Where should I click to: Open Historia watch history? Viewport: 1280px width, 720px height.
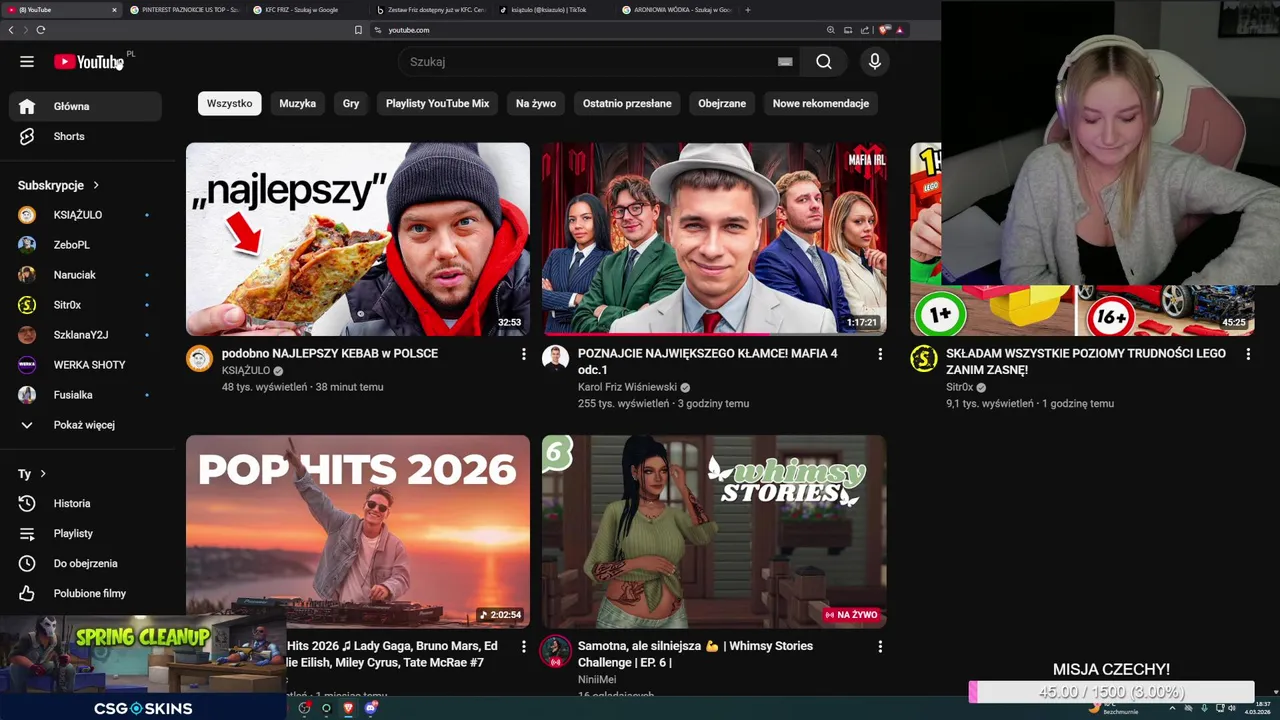[85, 503]
